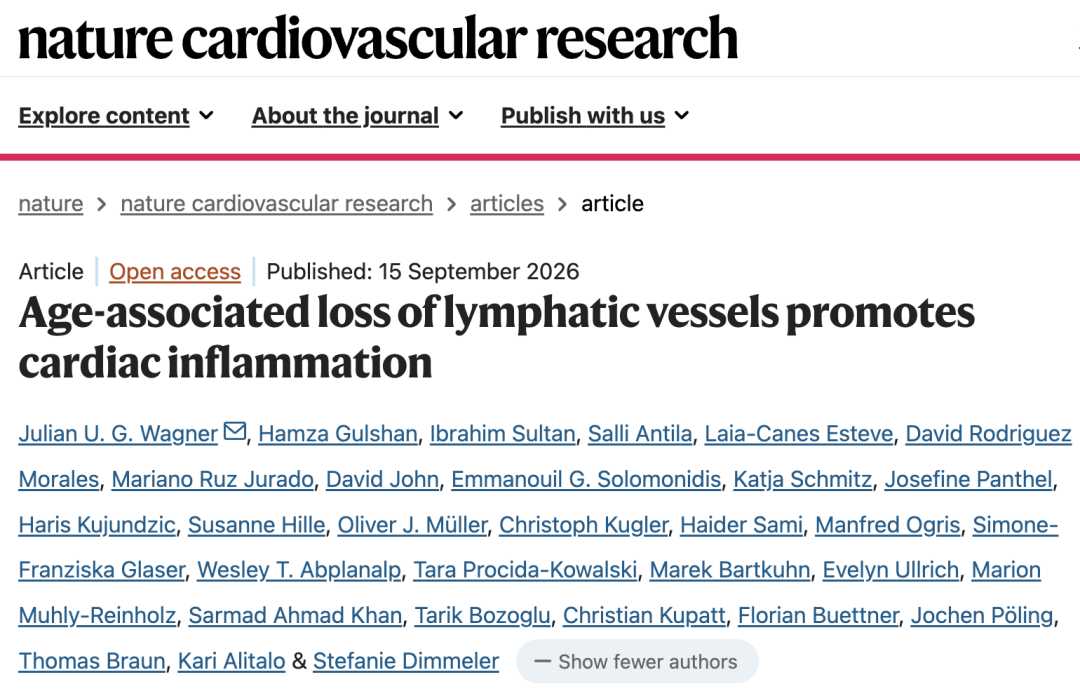This screenshot has height=696, width=1080.
Task: Collapse list with Show fewer authors button
Action: click(x=637, y=662)
